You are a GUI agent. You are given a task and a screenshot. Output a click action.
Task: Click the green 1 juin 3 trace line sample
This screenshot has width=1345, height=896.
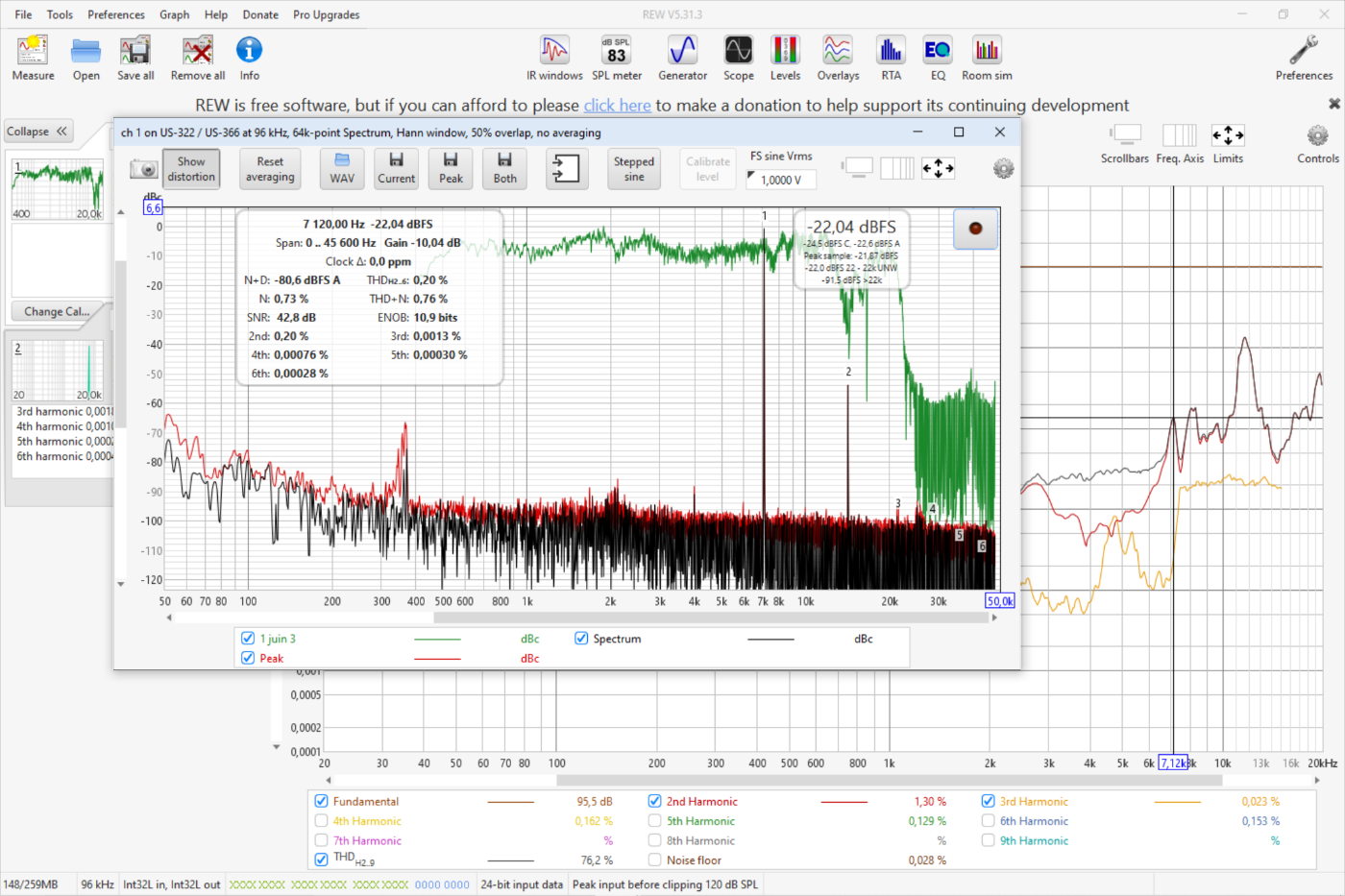(437, 639)
